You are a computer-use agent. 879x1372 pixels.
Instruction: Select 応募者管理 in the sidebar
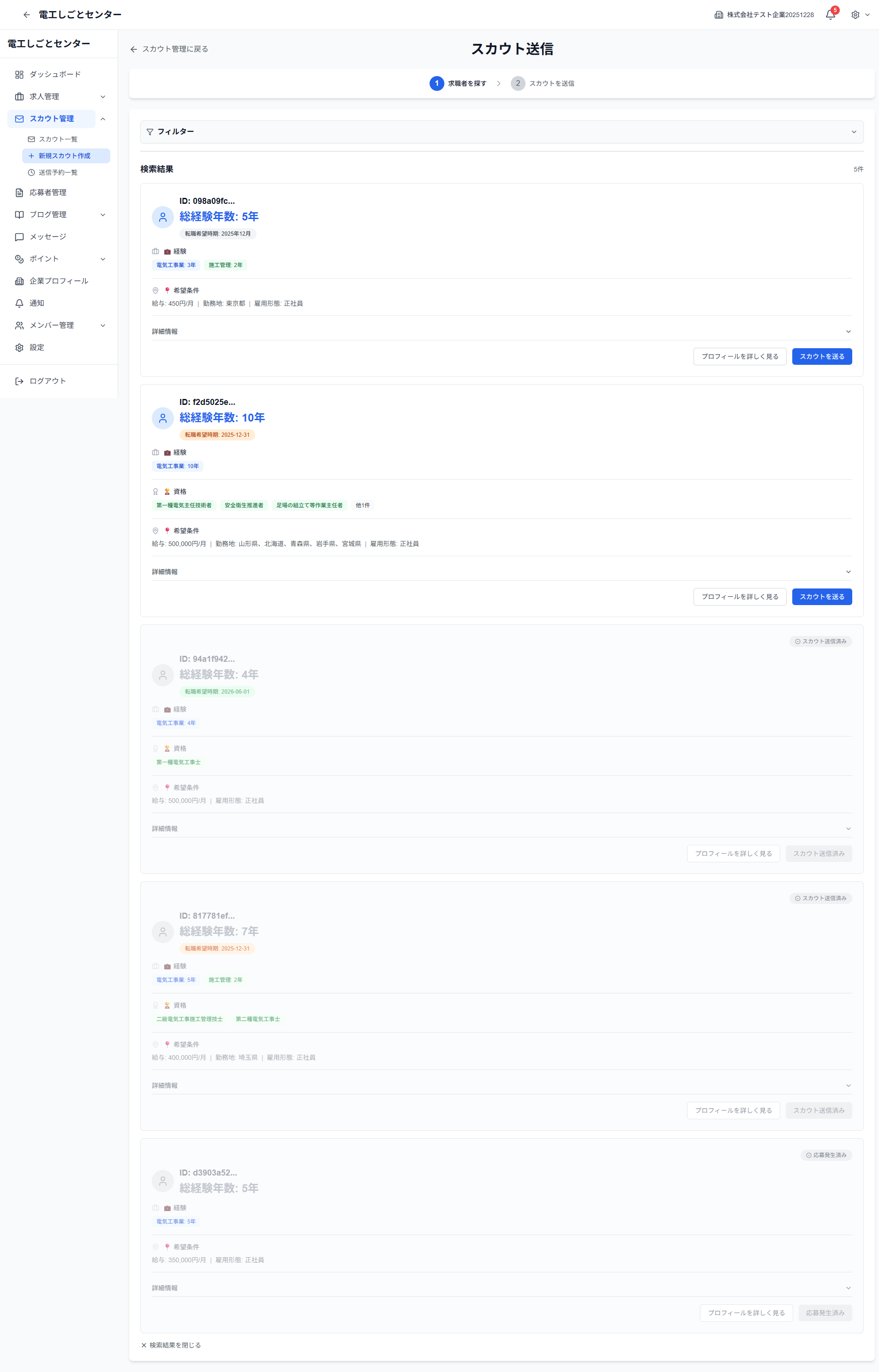tap(48, 193)
